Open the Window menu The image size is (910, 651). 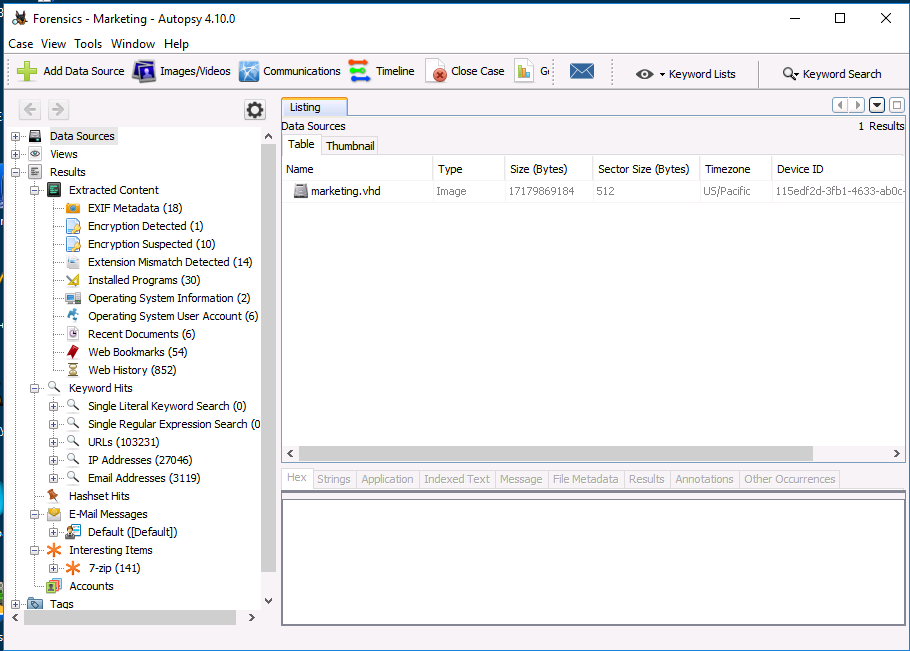pos(133,44)
